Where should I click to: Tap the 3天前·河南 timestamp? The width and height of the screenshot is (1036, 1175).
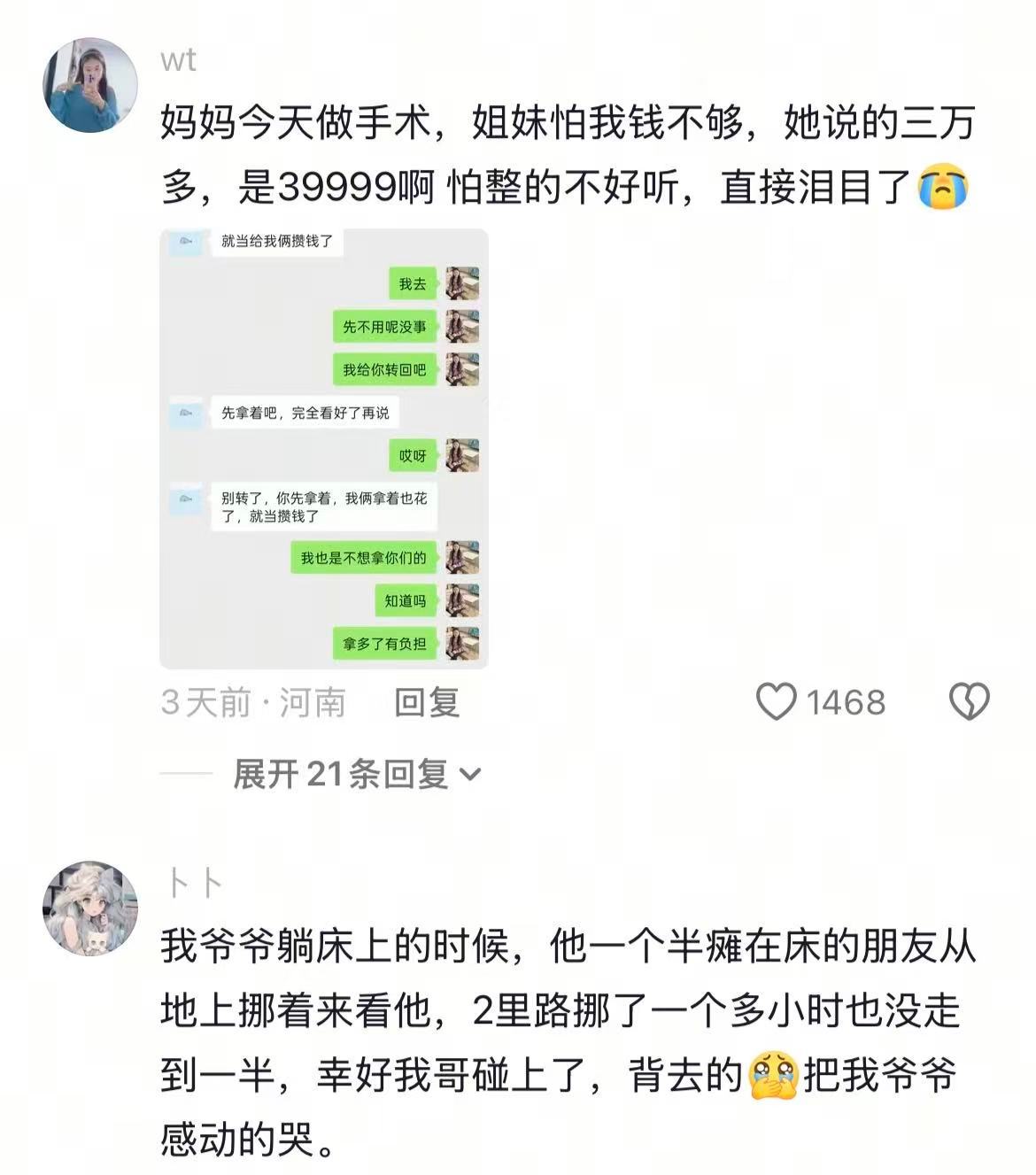[253, 702]
